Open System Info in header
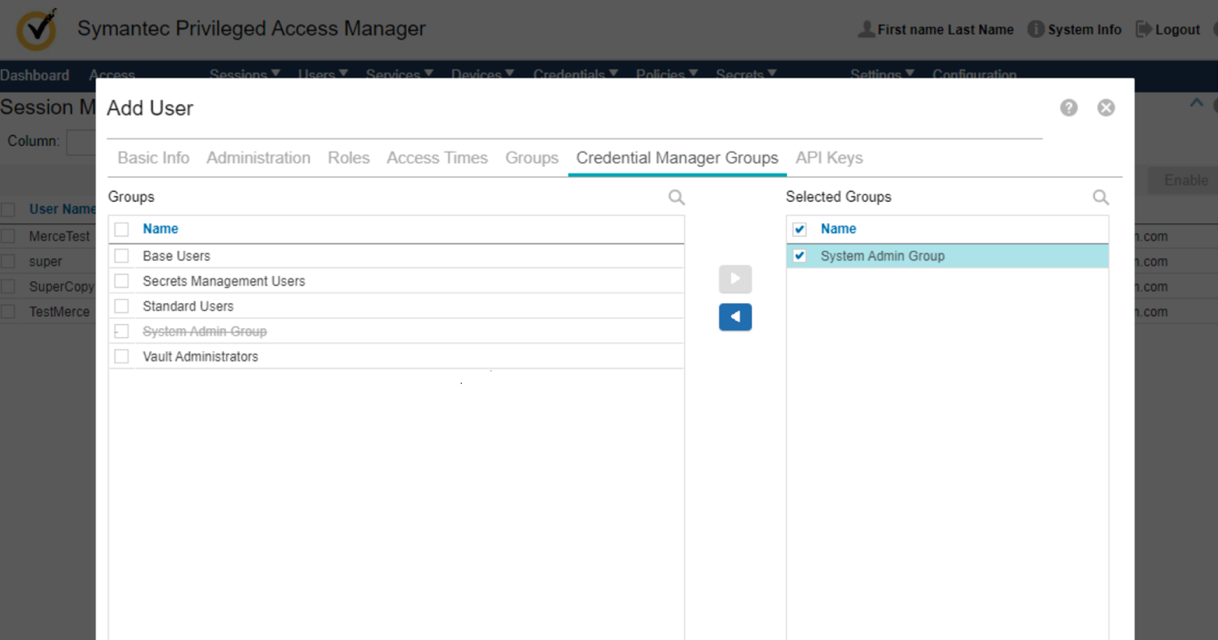This screenshot has width=1218, height=640. click(1075, 30)
